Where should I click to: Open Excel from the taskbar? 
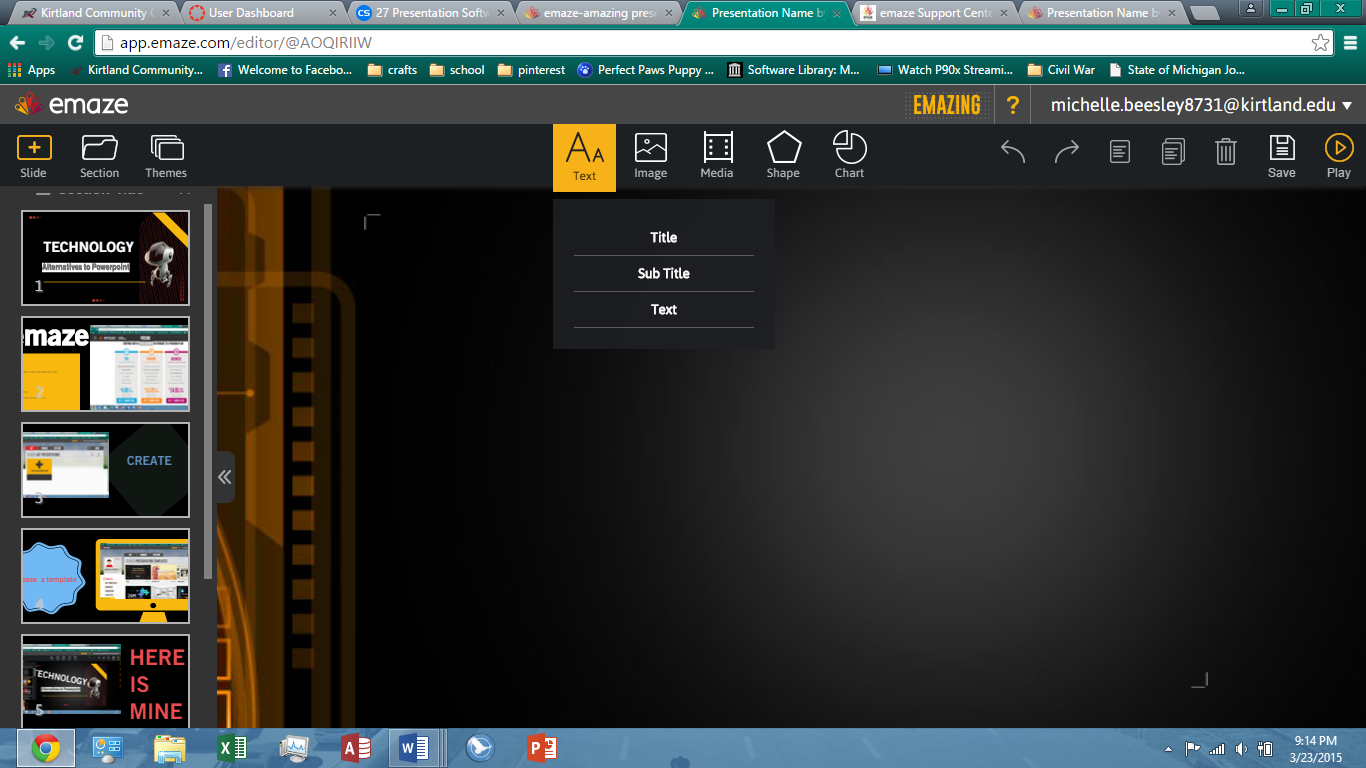(232, 748)
